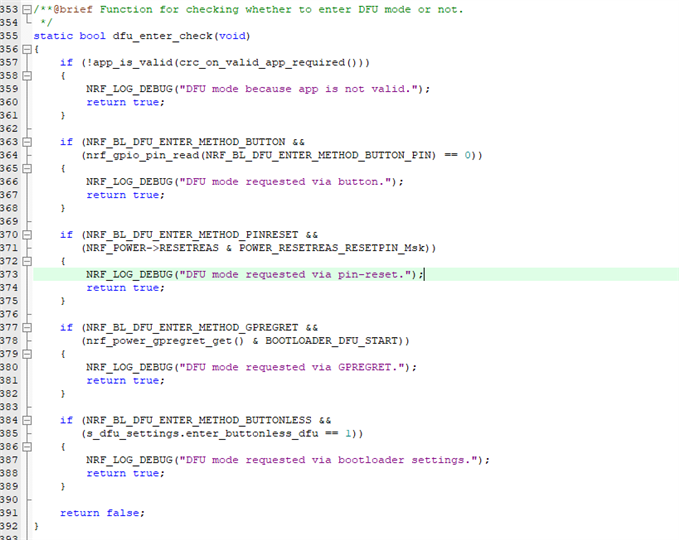Image resolution: width=679 pixels, height=540 pixels.
Task: Collapse the comment block fold at line 353
Action: (27, 9)
